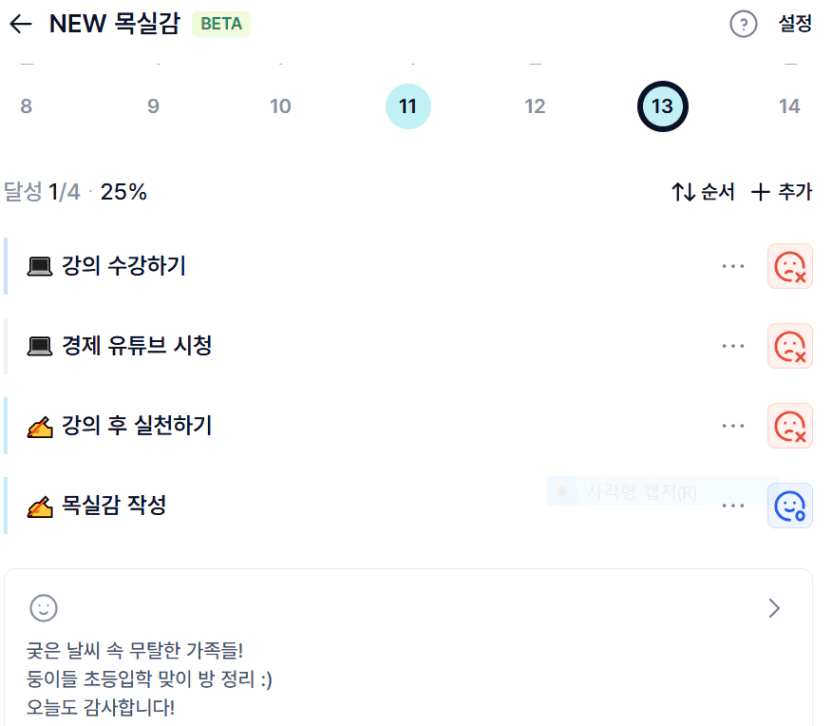Select date 13 in the calendar
The height and width of the screenshot is (726, 832).
(662, 106)
